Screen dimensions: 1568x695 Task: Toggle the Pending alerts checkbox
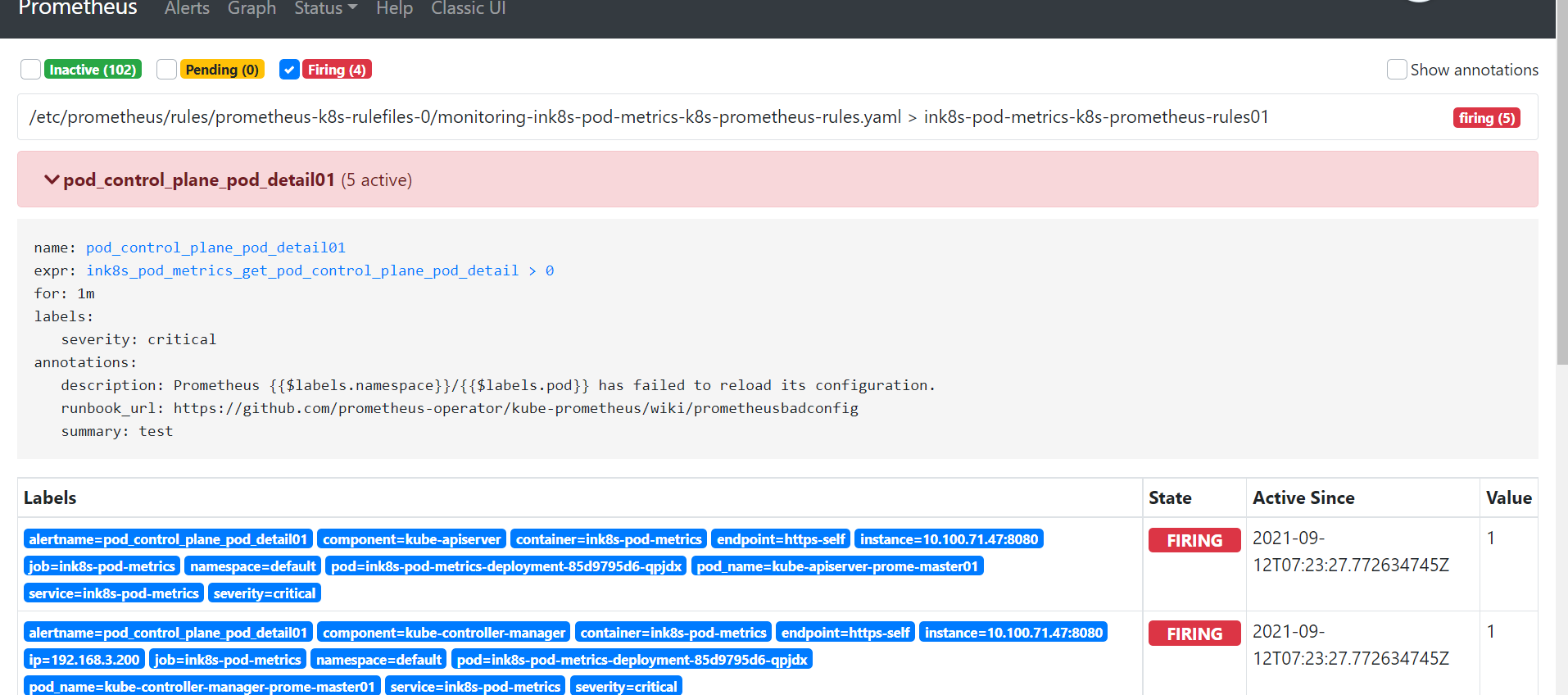click(x=167, y=70)
